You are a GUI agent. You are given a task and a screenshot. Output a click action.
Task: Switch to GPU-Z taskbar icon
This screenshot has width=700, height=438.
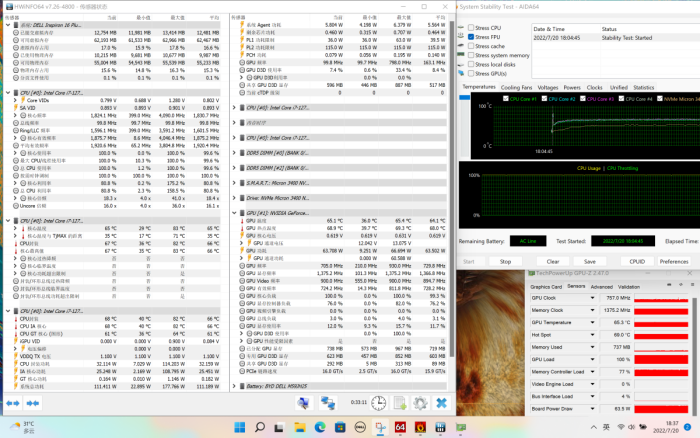(460, 427)
